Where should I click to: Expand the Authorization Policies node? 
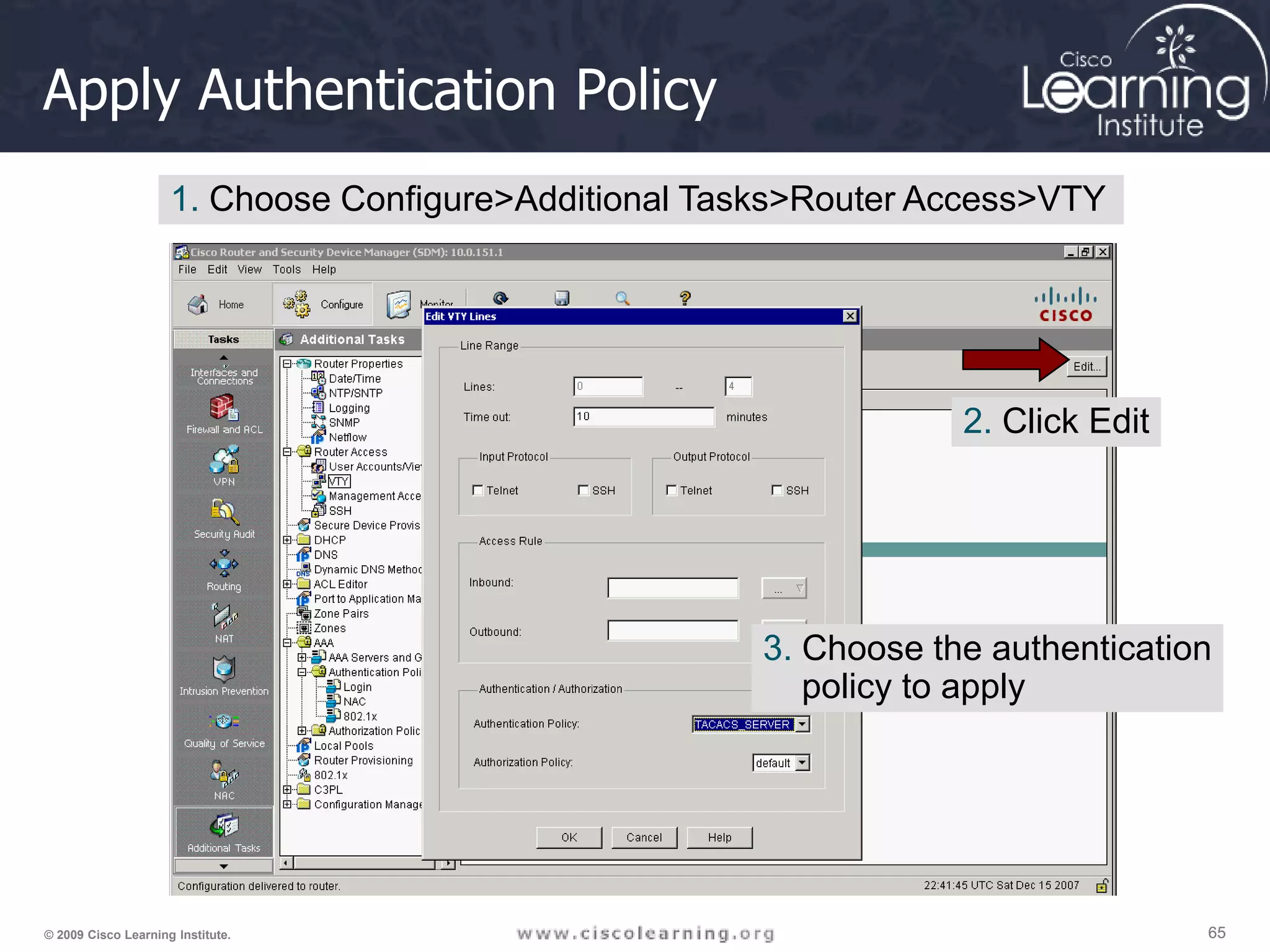[302, 731]
